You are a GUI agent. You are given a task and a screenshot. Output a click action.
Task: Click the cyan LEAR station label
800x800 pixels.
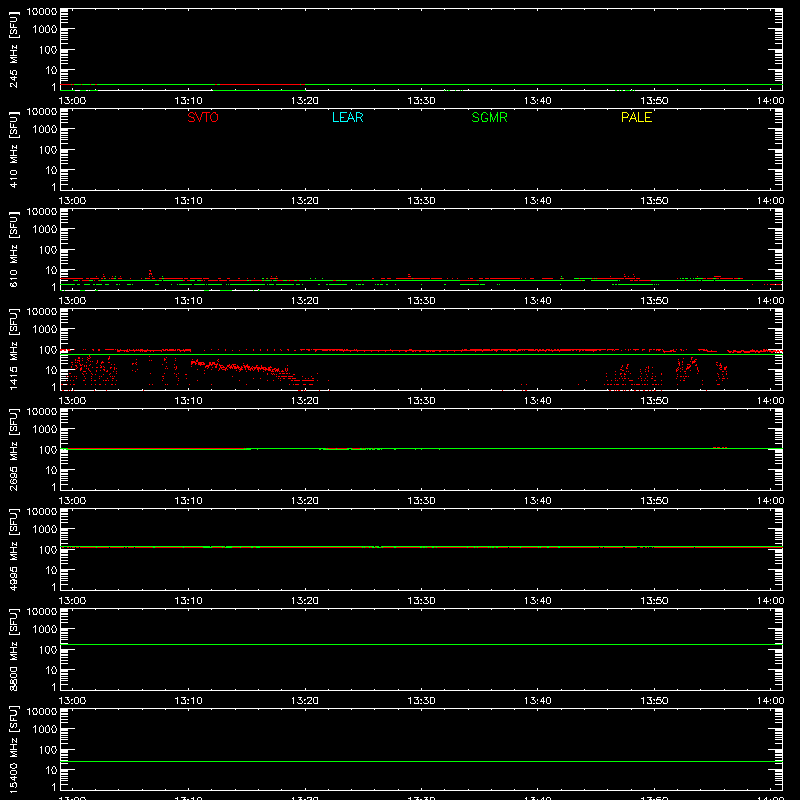pyautogui.click(x=347, y=117)
